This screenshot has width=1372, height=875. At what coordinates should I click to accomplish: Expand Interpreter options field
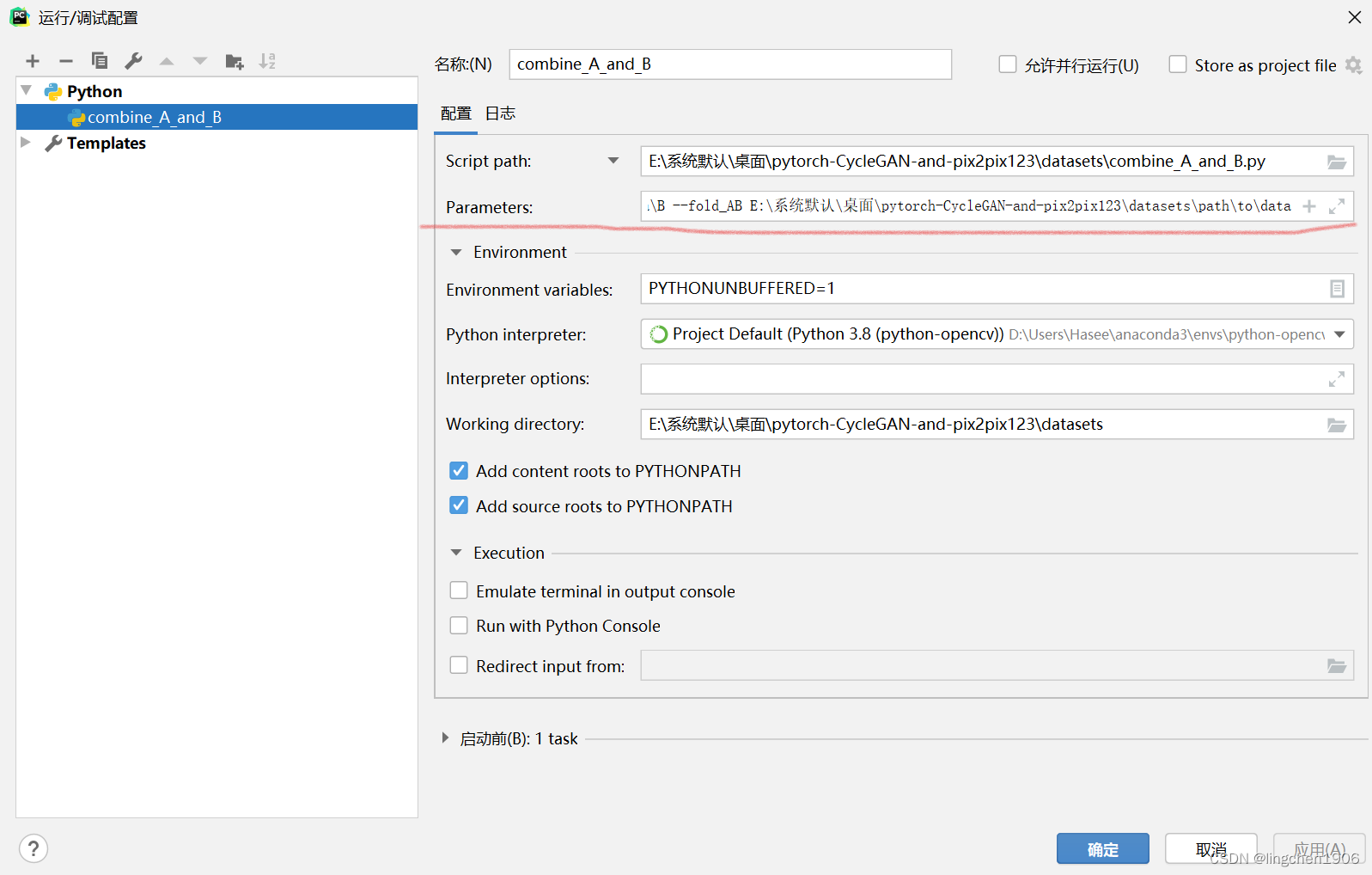pos(1337,379)
